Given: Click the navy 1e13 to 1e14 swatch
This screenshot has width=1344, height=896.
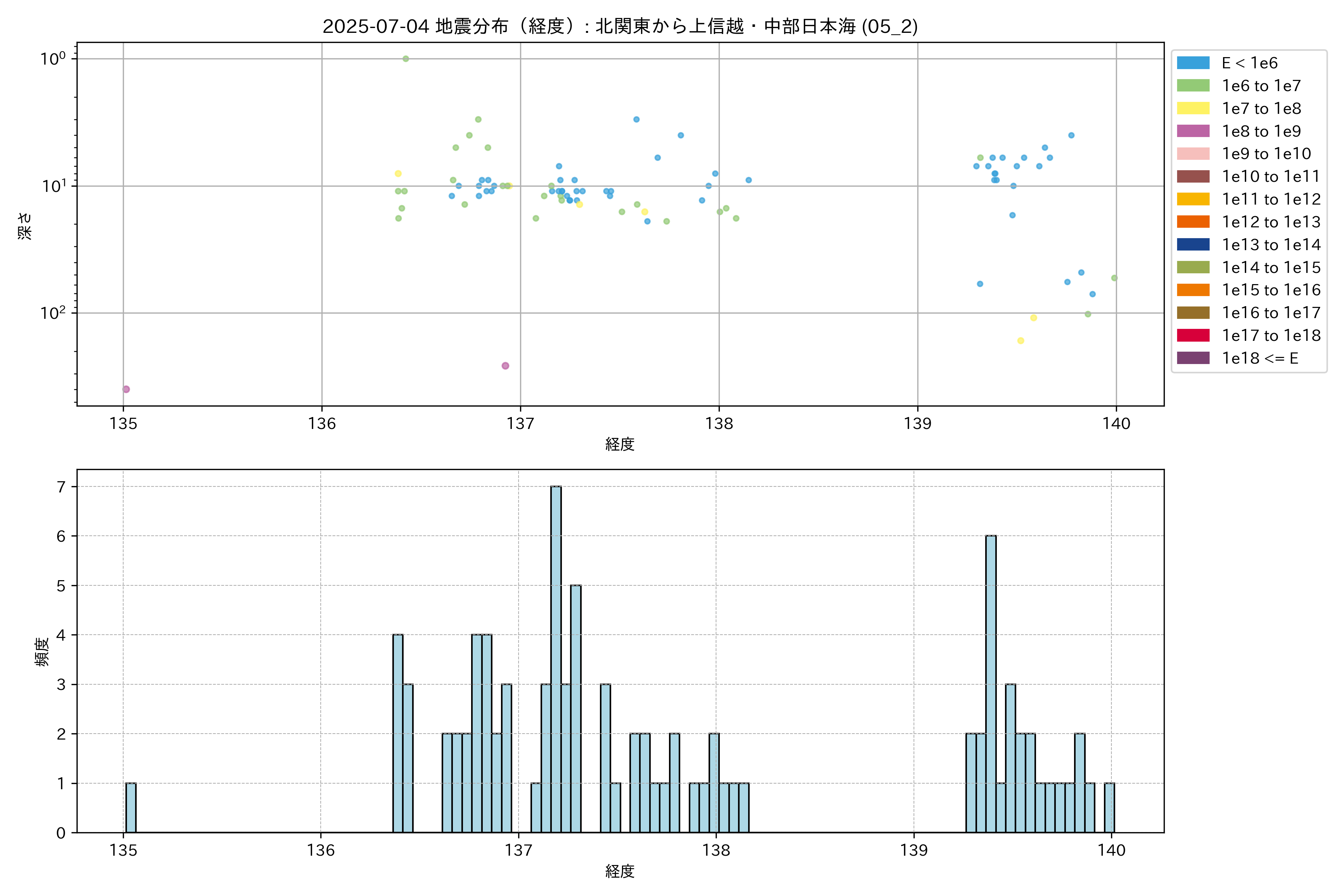Looking at the screenshot, I should pos(1192,245).
